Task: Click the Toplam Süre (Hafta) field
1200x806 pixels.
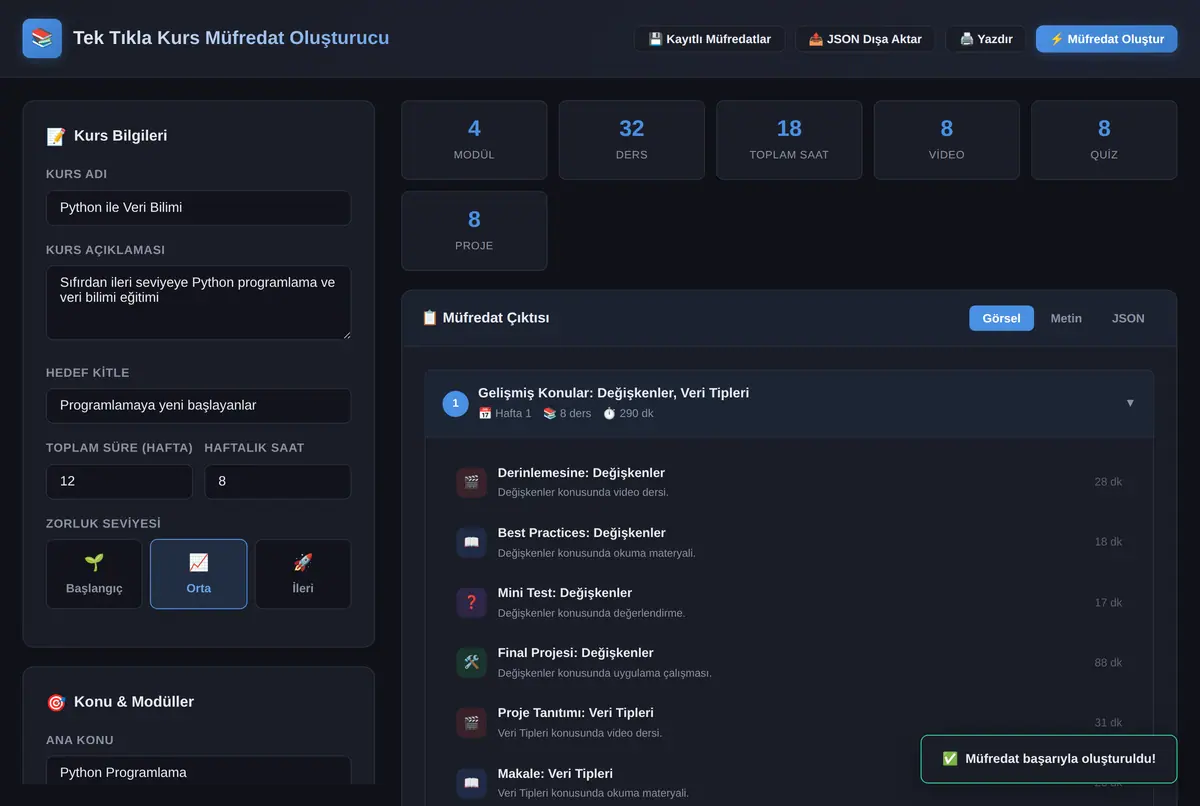Action: [x=119, y=482]
